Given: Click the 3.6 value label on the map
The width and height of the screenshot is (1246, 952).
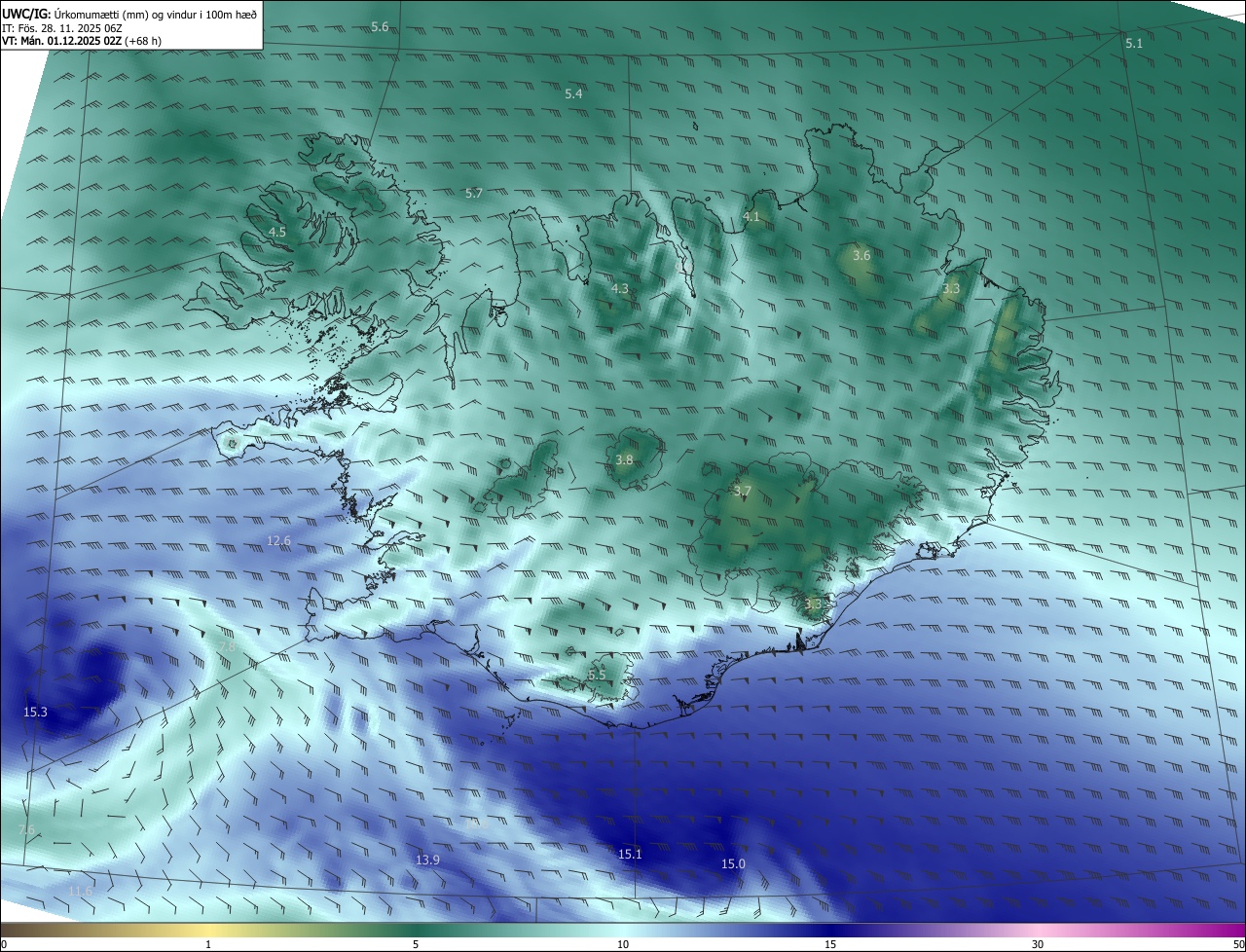Looking at the screenshot, I should click(861, 256).
